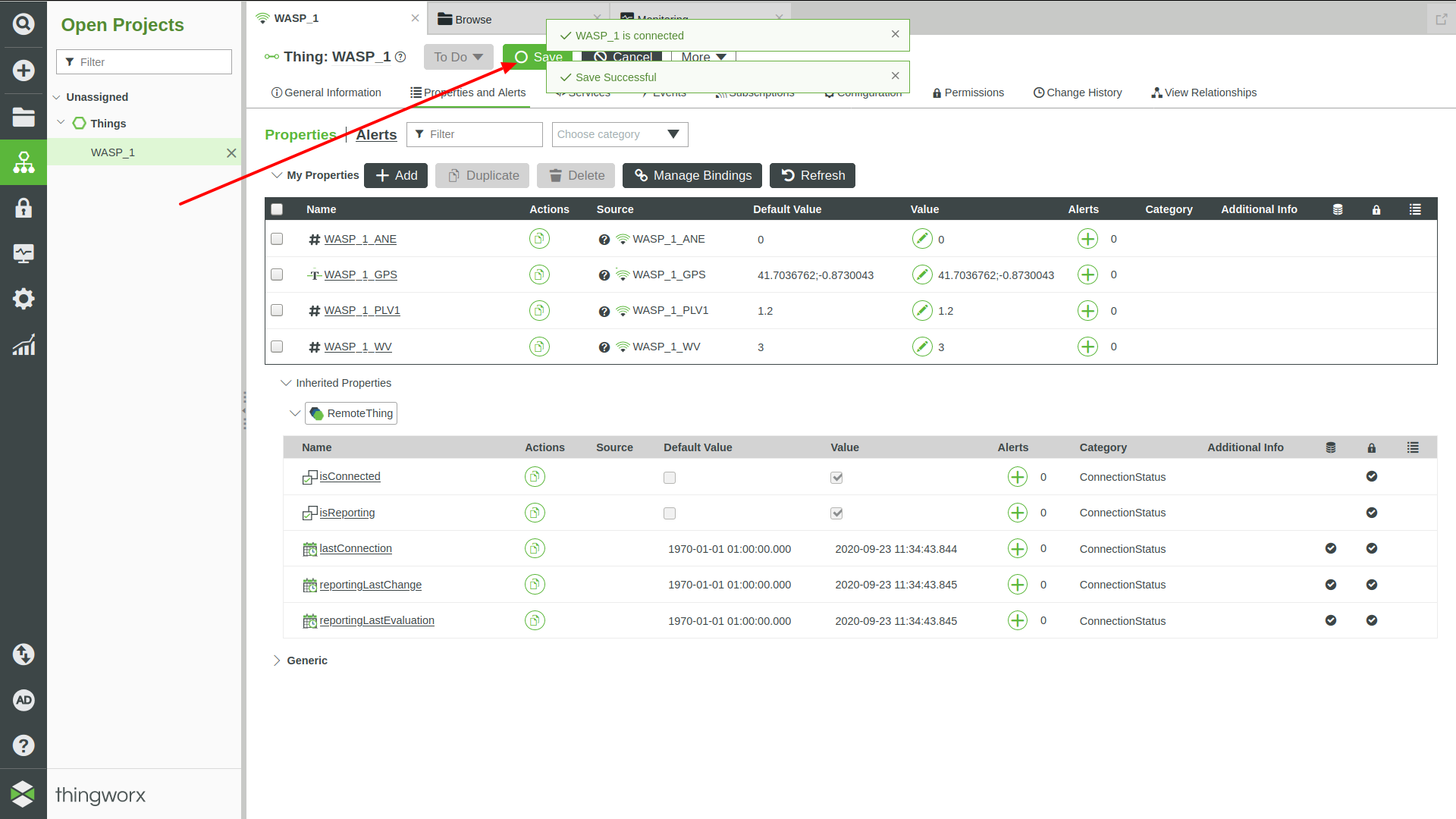1456x819 pixels.
Task: Toggle isConnected value checkbox
Action: 836,478
